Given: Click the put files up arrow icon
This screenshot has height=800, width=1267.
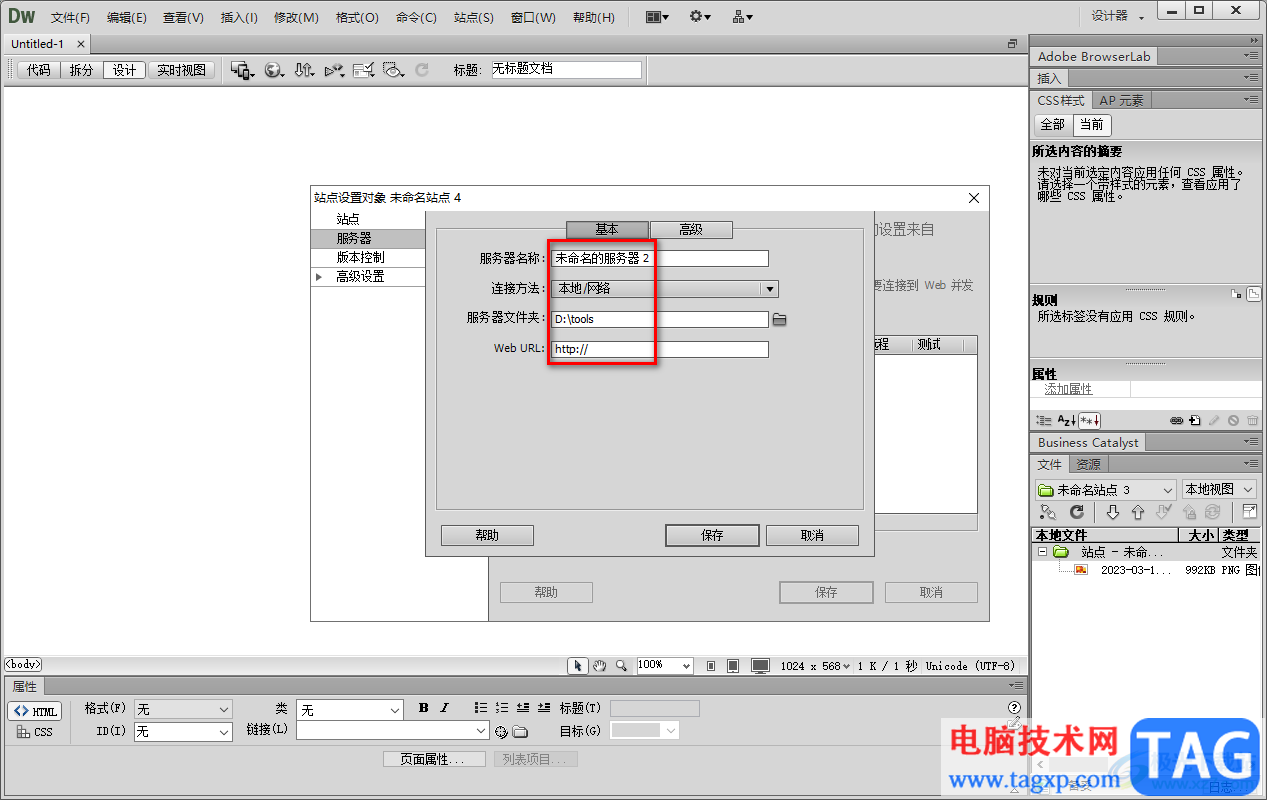Looking at the screenshot, I should point(1137,512).
